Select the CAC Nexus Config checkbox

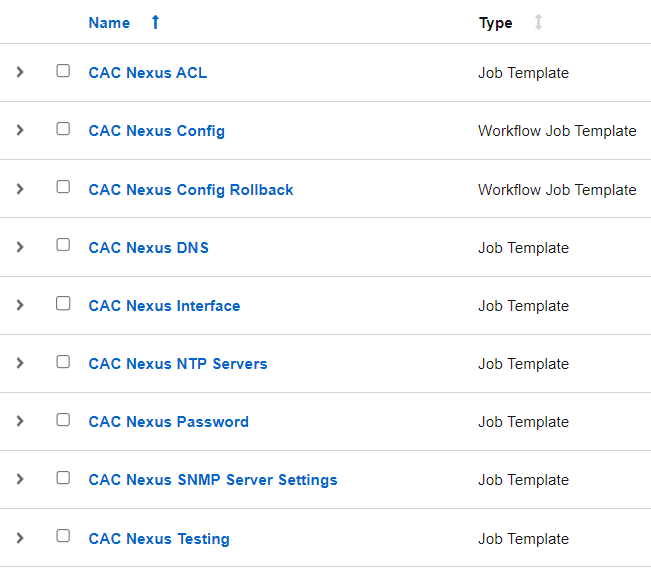click(x=63, y=129)
